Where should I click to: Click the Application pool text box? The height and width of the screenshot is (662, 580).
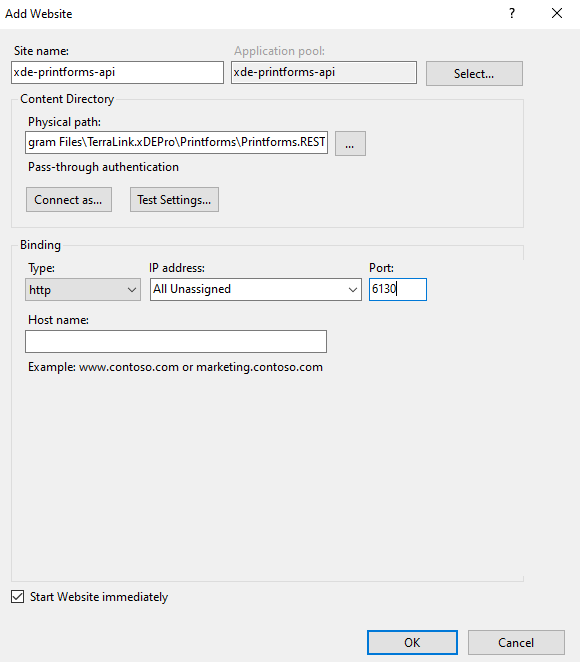(324, 72)
